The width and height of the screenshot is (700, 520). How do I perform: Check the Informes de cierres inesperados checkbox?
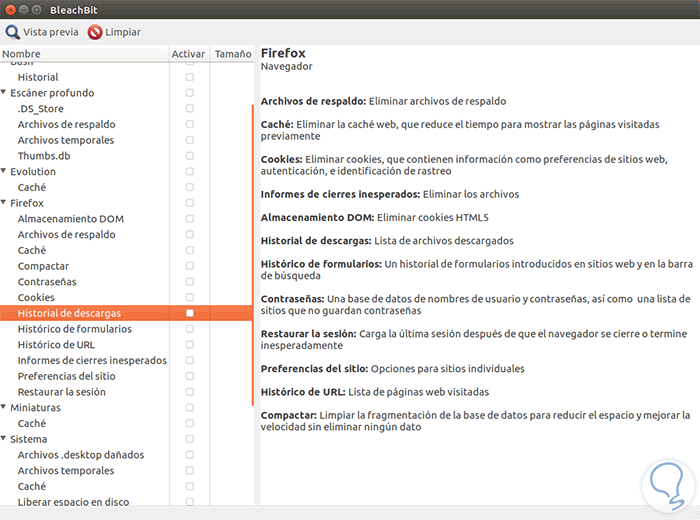pos(190,360)
